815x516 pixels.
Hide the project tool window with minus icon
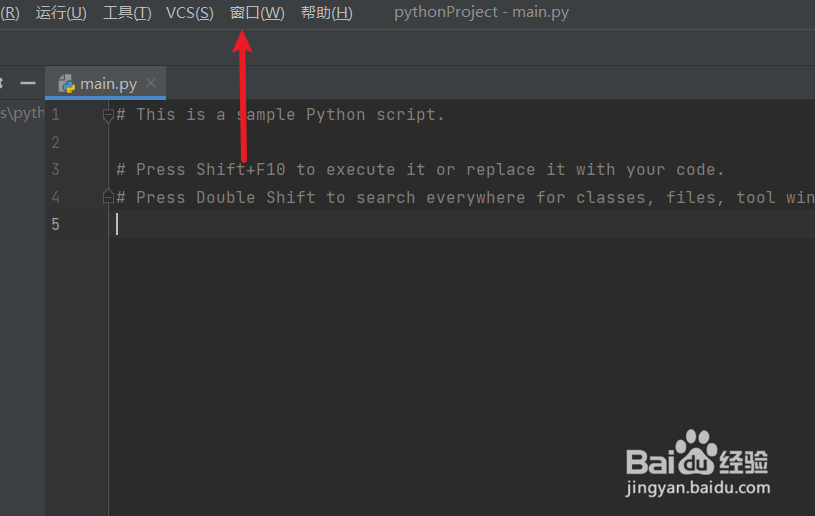pos(28,83)
